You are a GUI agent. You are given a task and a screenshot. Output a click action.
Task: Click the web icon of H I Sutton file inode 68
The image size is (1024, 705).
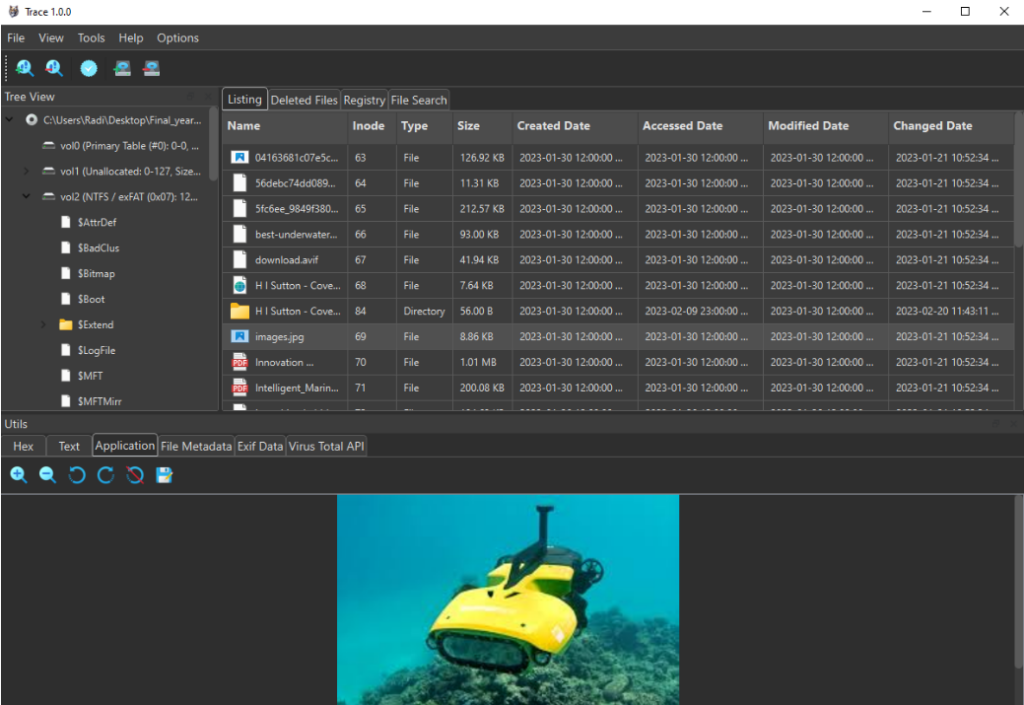[240, 285]
